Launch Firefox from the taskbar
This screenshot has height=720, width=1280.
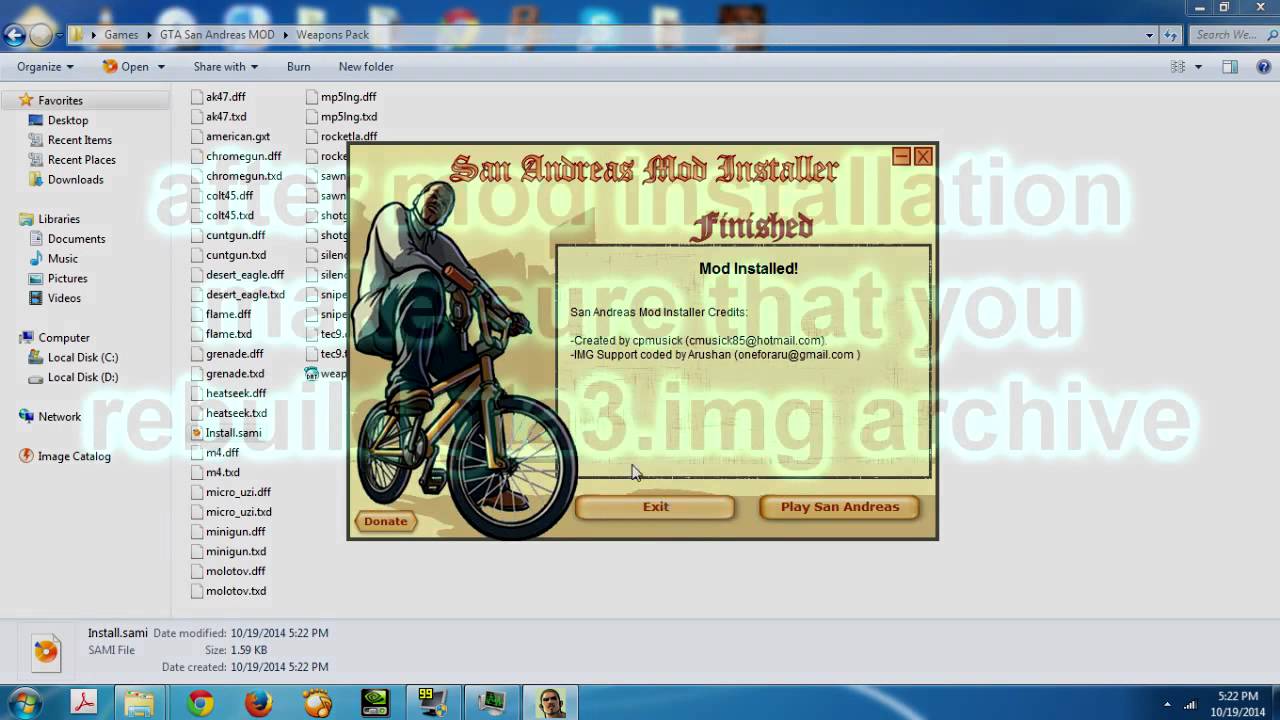click(x=258, y=703)
